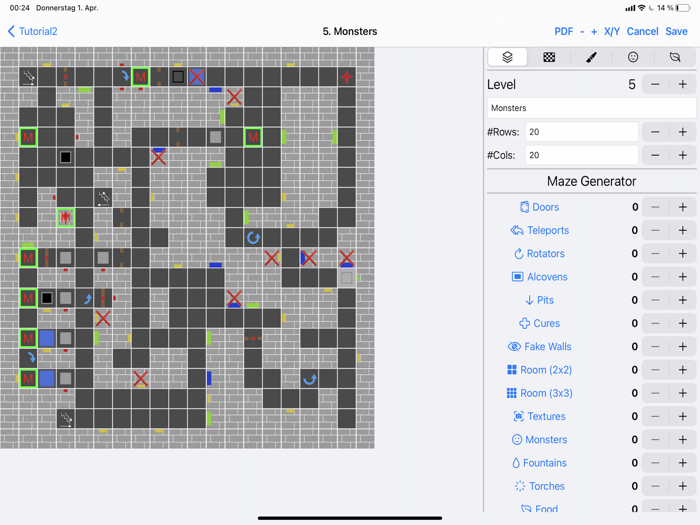The width and height of the screenshot is (700, 525).
Task: Select the red cure cross tile in maze
Action: coord(347,77)
